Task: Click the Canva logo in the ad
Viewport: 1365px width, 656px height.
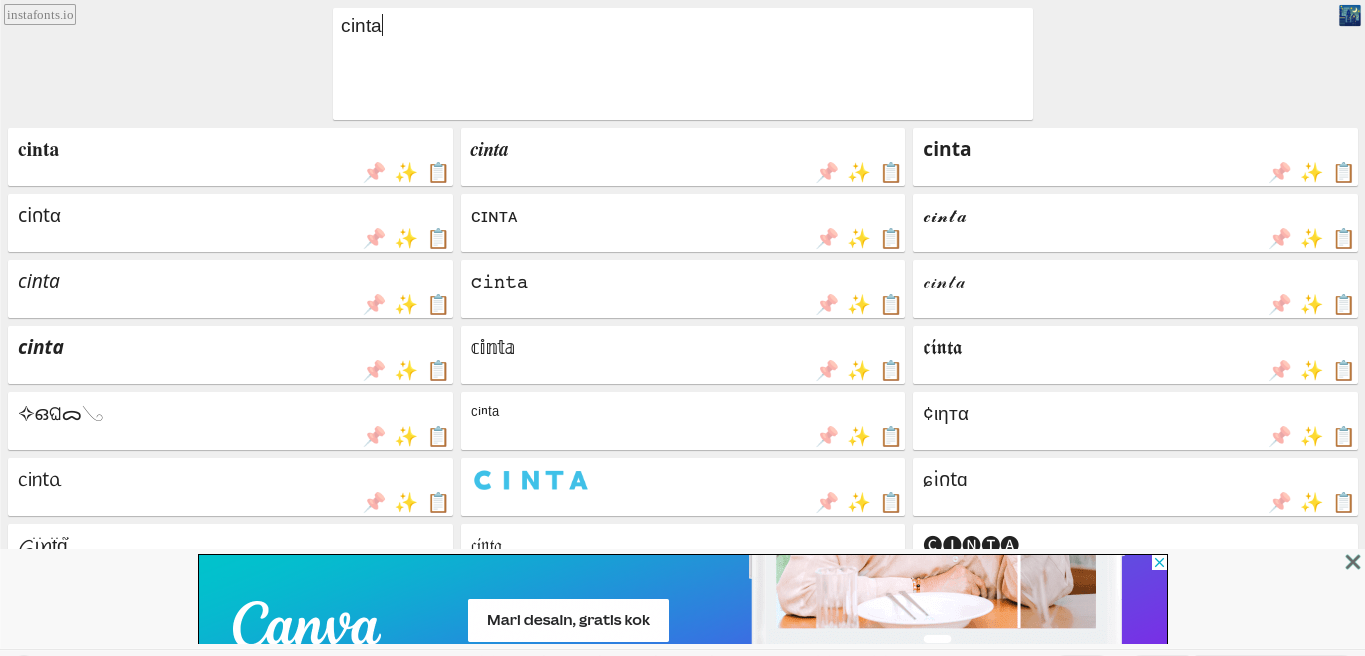Action: tap(307, 623)
